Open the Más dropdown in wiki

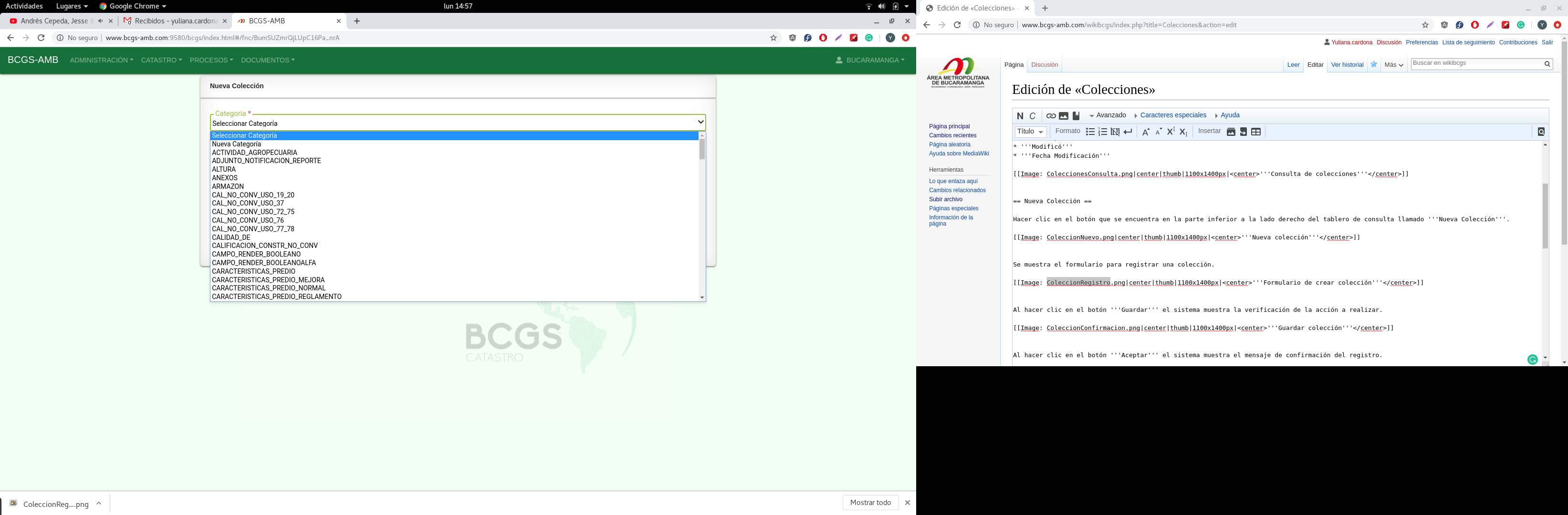point(1394,64)
